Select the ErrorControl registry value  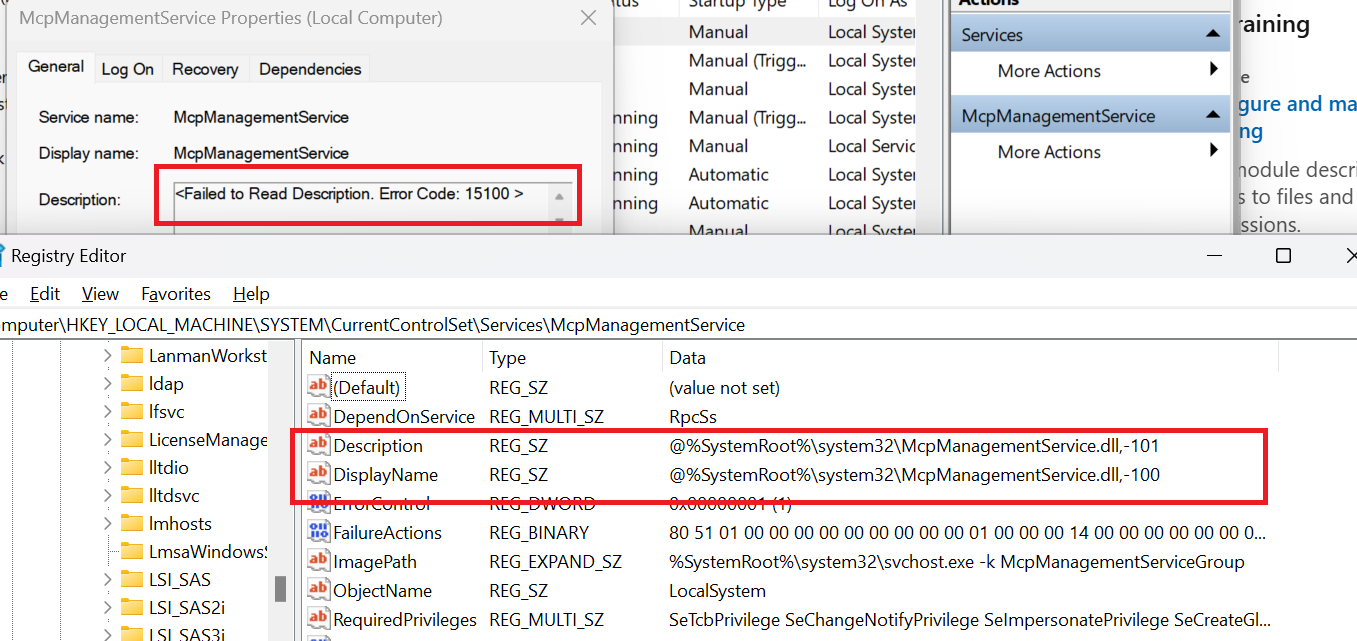(382, 503)
